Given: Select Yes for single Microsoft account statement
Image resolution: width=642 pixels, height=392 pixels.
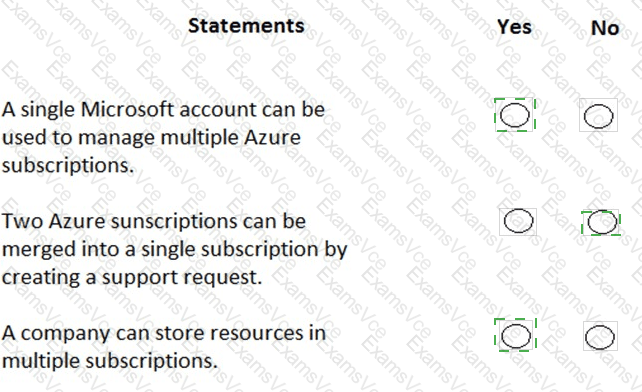Looking at the screenshot, I should (514, 115).
